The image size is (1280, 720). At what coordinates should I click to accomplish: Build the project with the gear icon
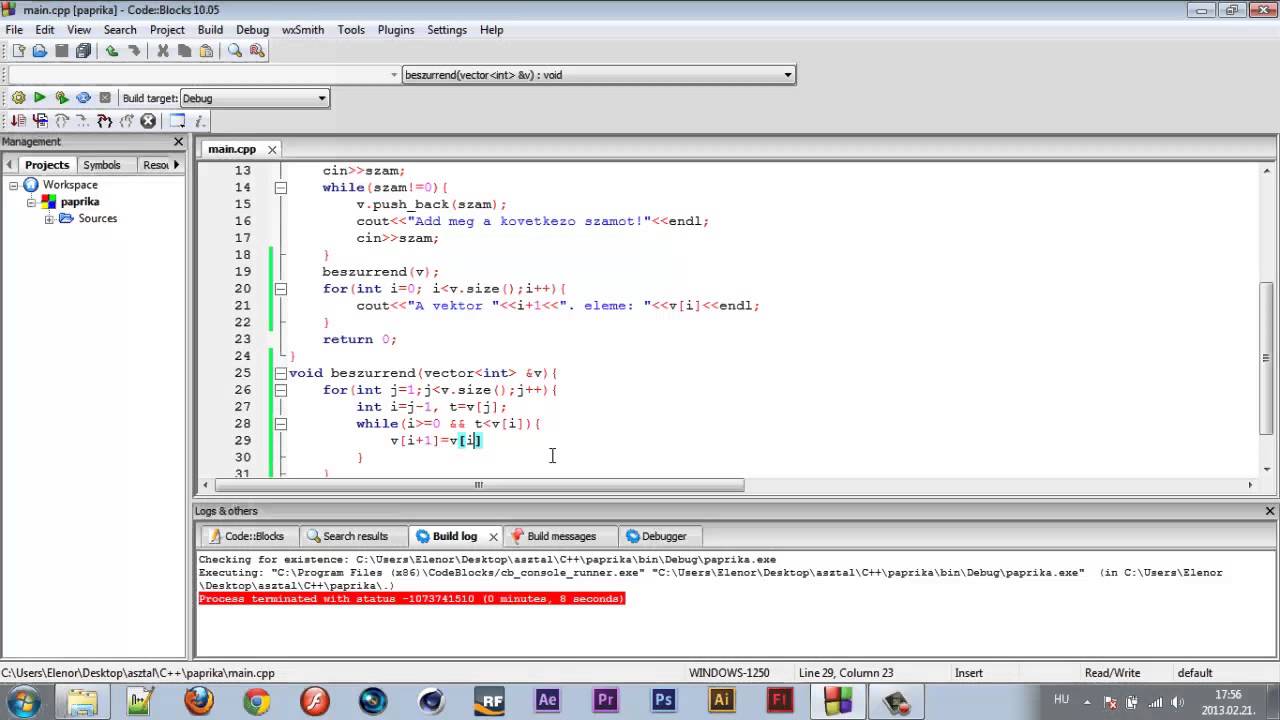coord(18,98)
